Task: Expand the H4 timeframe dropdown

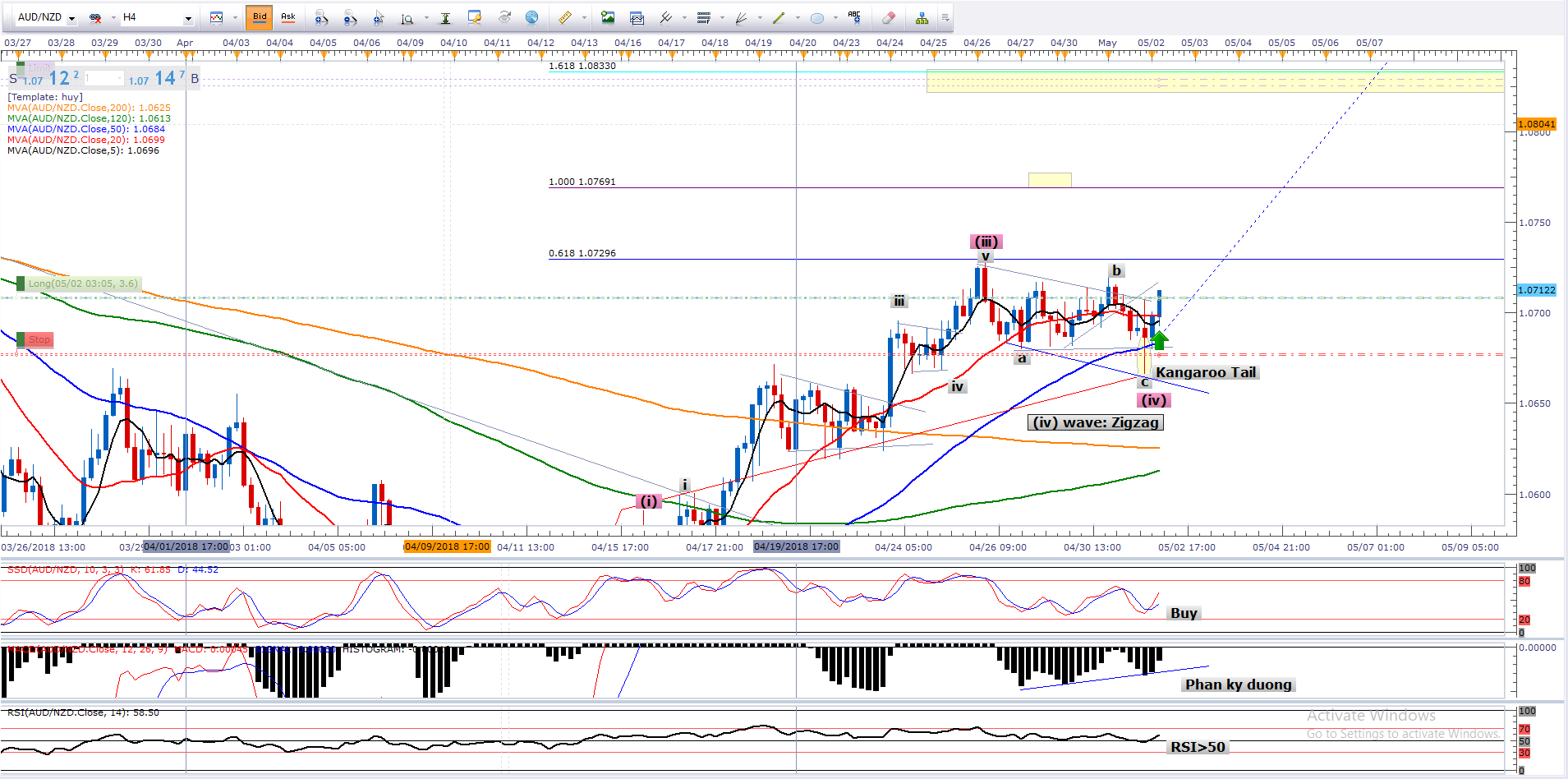Action: pyautogui.click(x=188, y=18)
